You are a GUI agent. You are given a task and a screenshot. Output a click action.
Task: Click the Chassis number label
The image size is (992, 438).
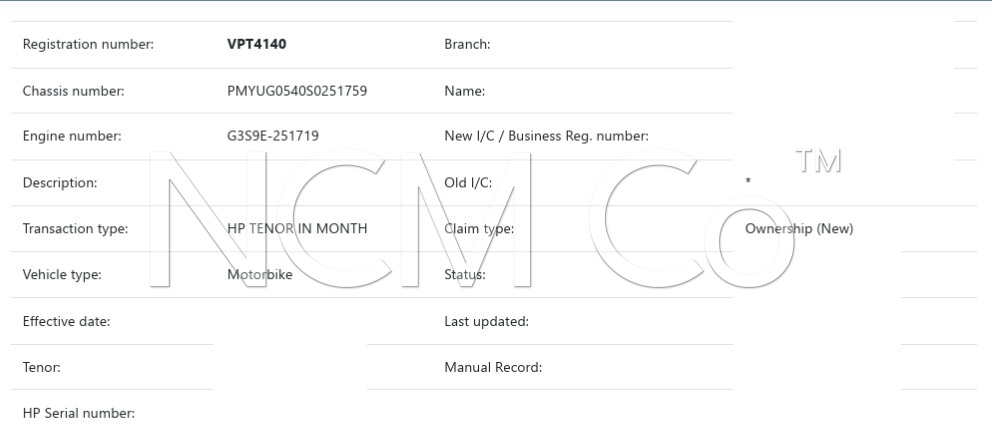73,91
